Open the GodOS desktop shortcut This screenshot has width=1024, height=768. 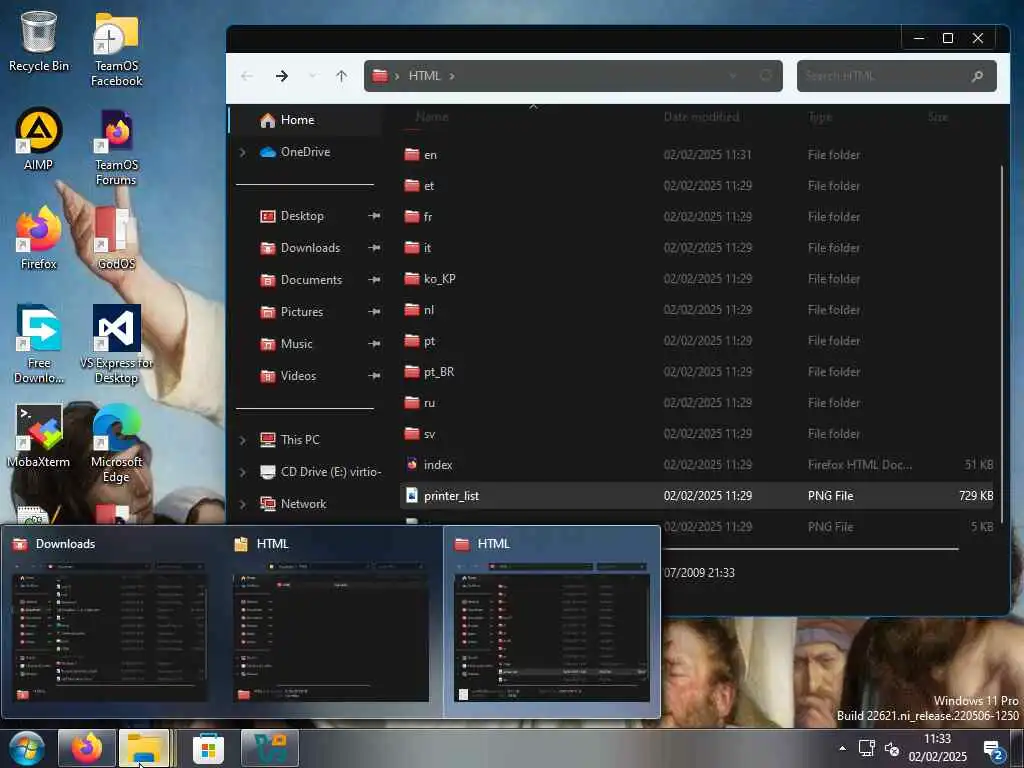[116, 238]
